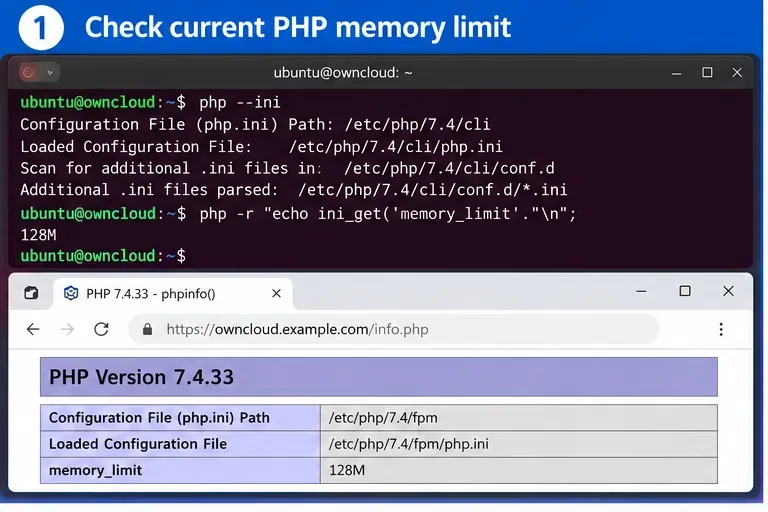Click the '/etc/php/7.4/fpm' table value
The height and width of the screenshot is (512, 768).
pyautogui.click(x=519, y=417)
